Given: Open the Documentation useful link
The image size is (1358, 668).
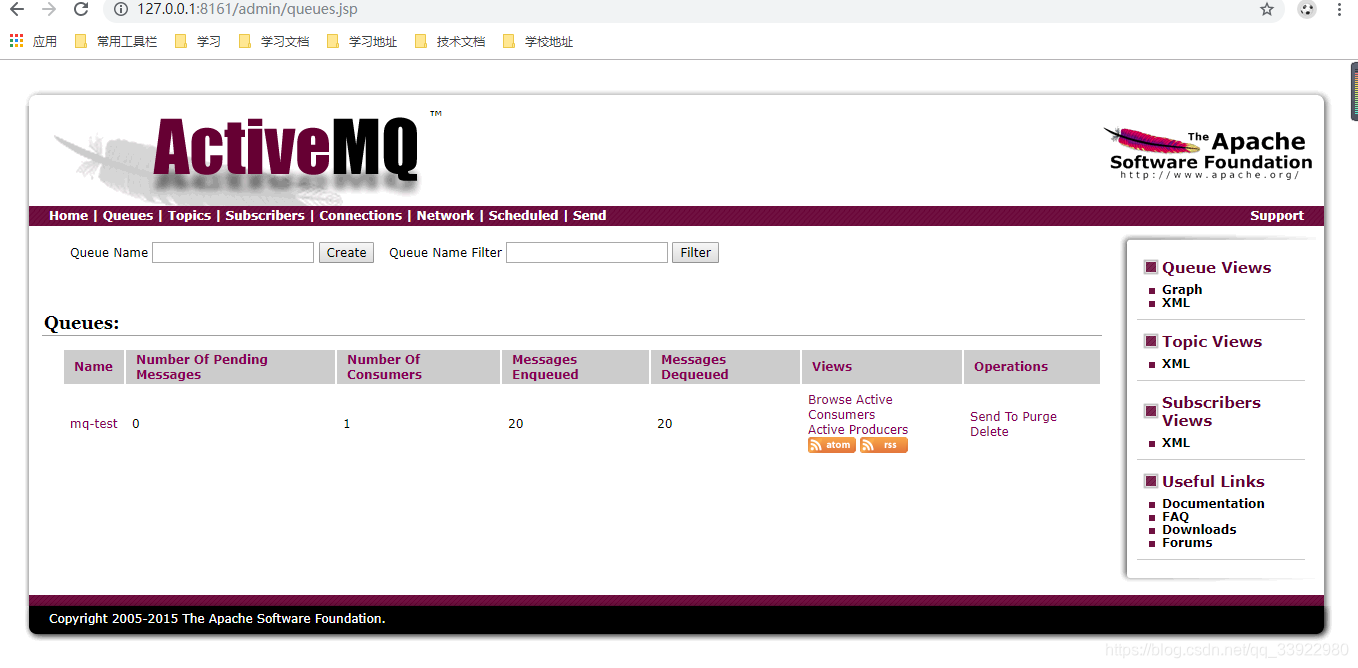Looking at the screenshot, I should pos(1213,504).
